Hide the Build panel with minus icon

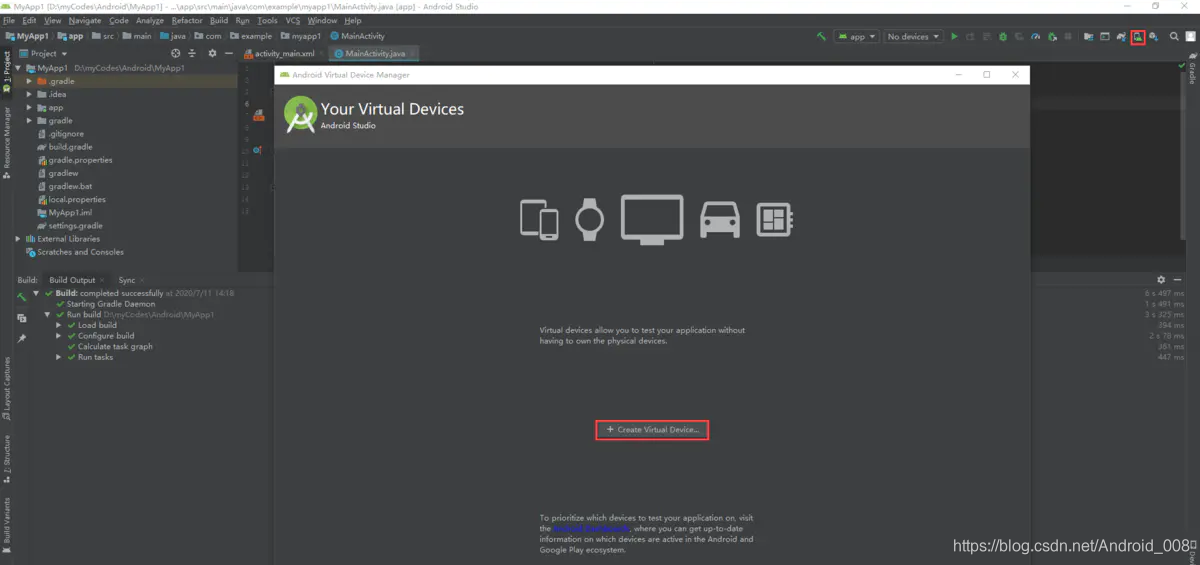(x=1176, y=280)
